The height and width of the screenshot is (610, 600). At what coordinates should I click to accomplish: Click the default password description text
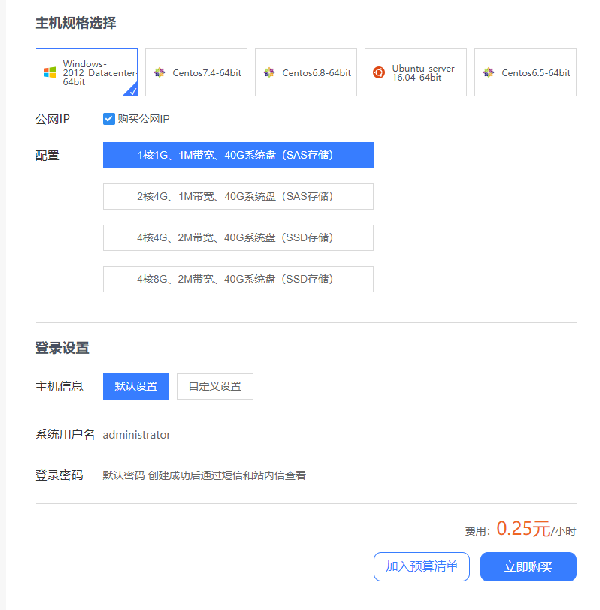204,475
